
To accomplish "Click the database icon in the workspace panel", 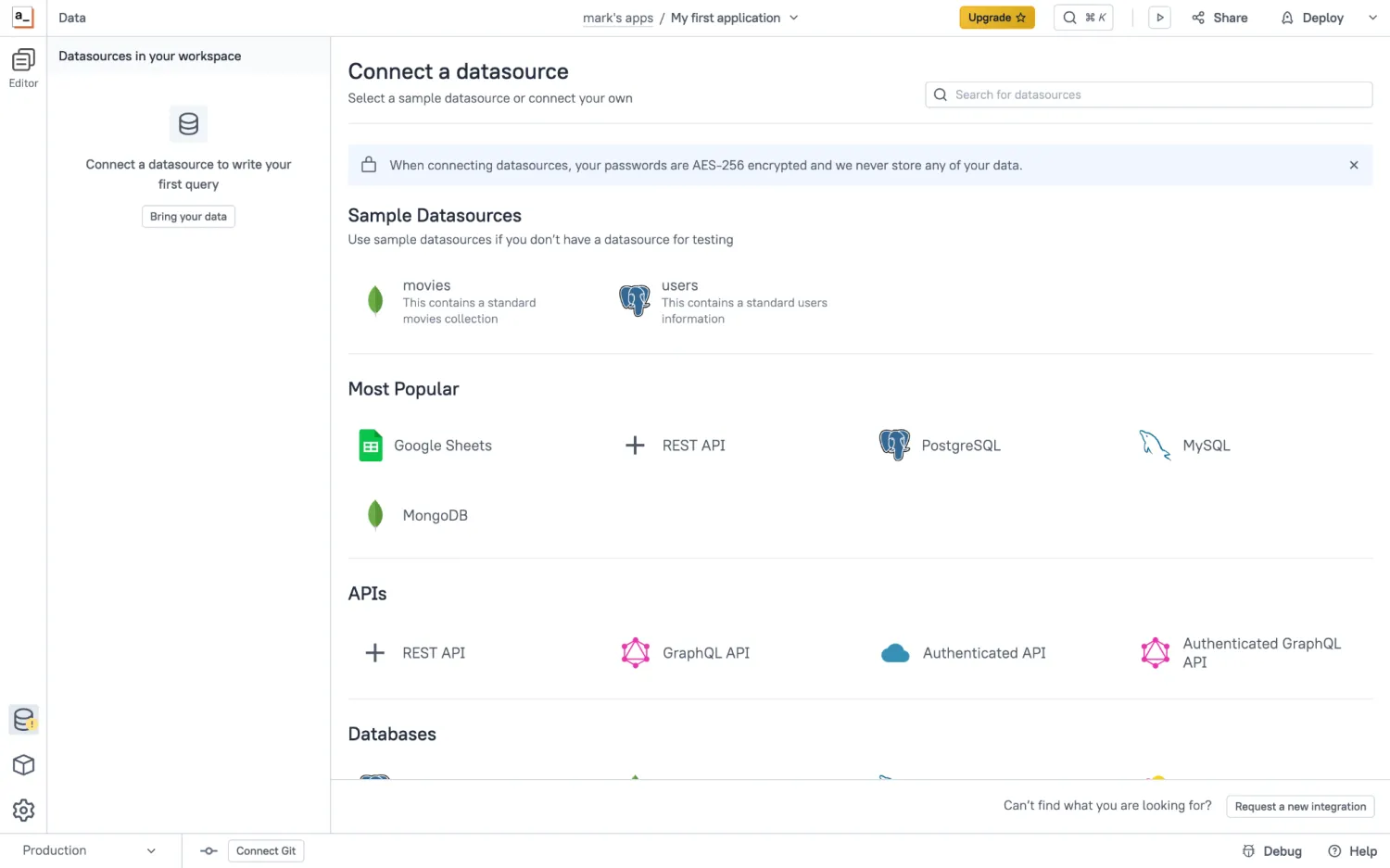I will [x=188, y=124].
